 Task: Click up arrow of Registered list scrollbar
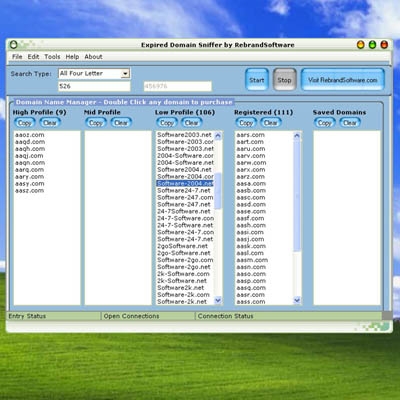click(x=297, y=135)
